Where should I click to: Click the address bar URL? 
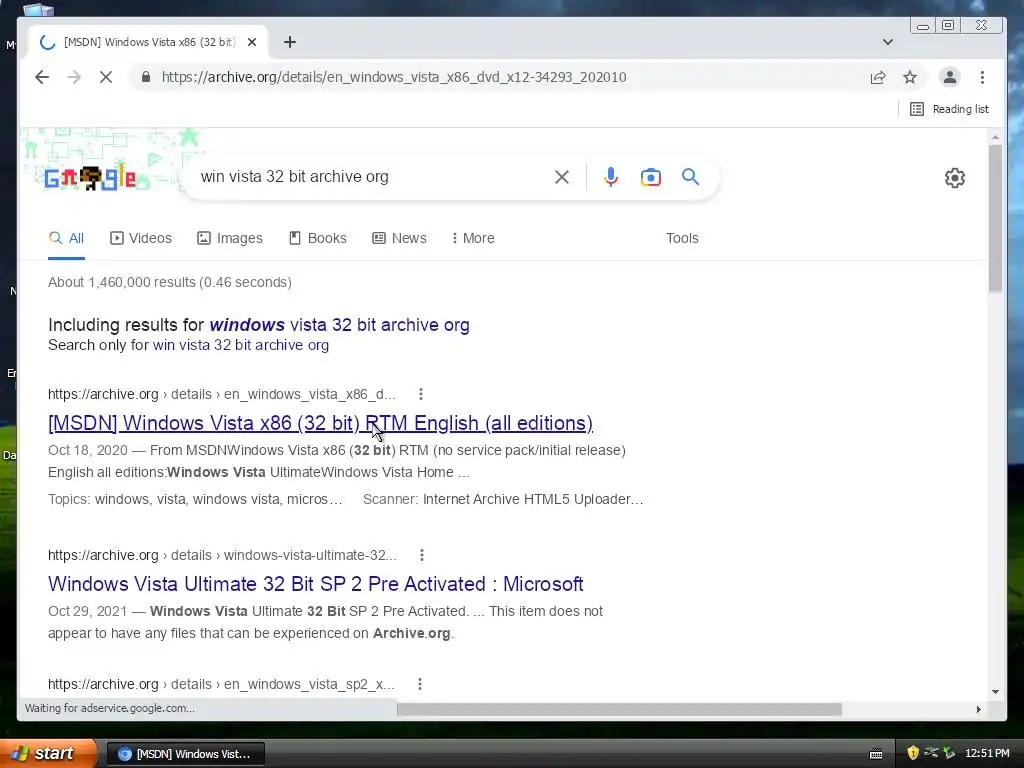click(x=394, y=77)
